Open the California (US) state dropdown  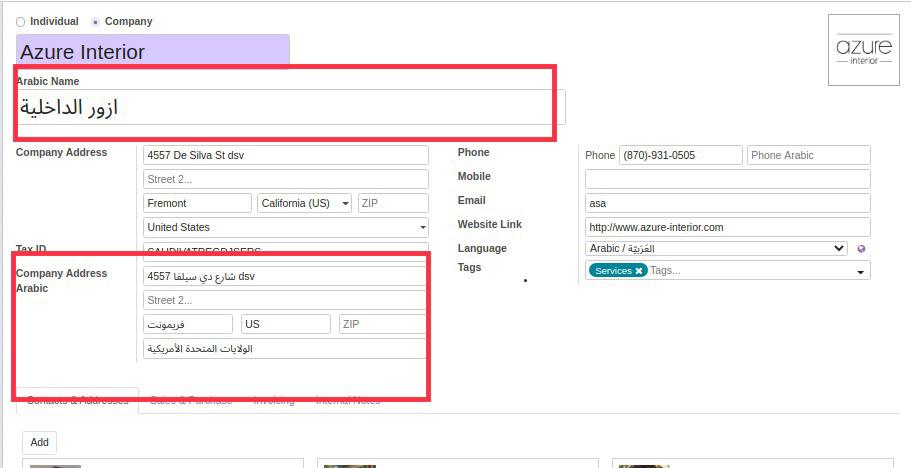click(304, 203)
